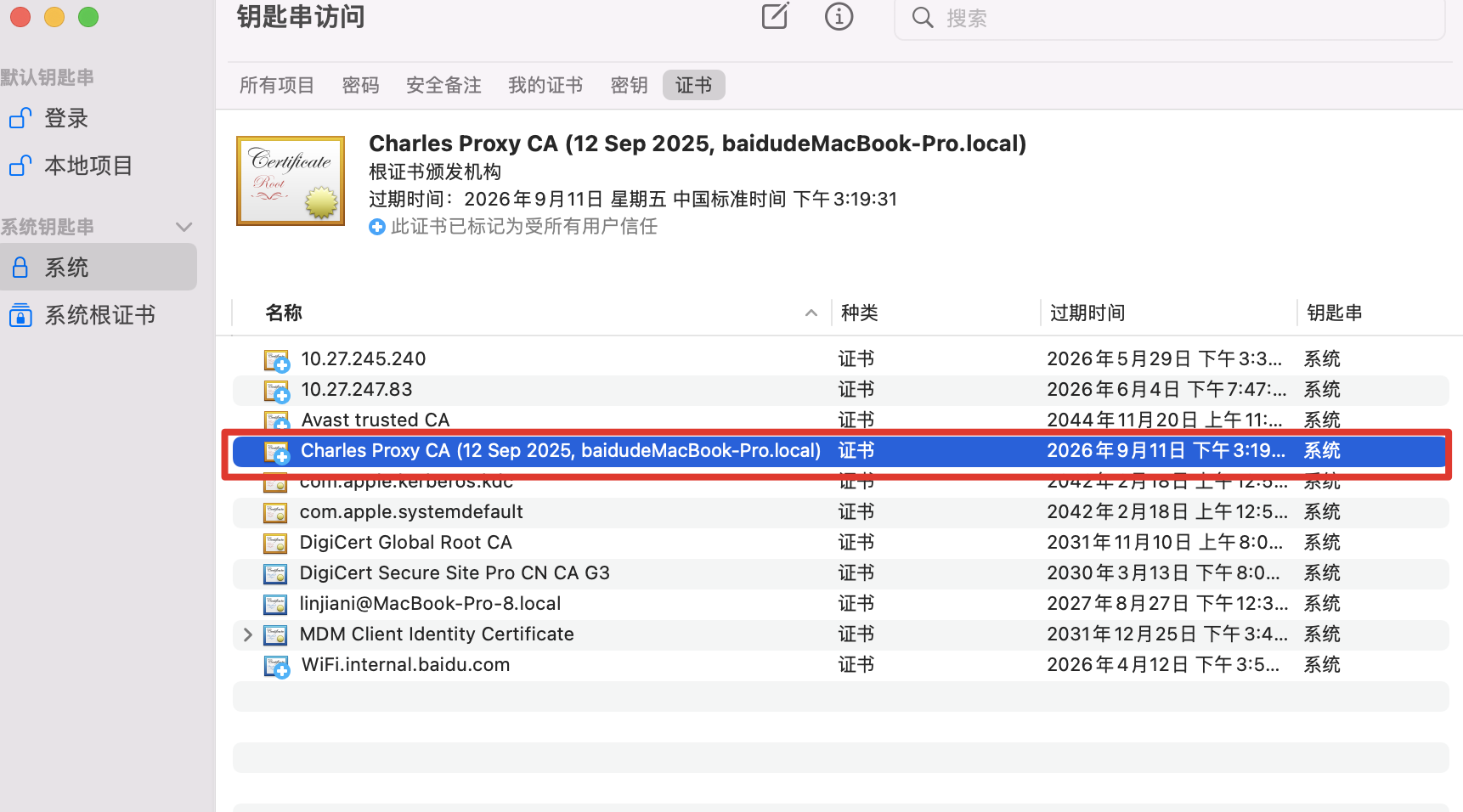The image size is (1463, 812).
Task: Select the 10.27.245.240 certificate row
Action: point(841,359)
